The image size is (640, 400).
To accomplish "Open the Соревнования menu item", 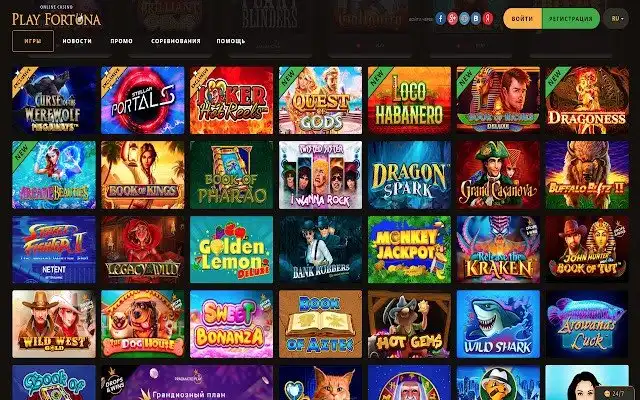I will click(176, 41).
